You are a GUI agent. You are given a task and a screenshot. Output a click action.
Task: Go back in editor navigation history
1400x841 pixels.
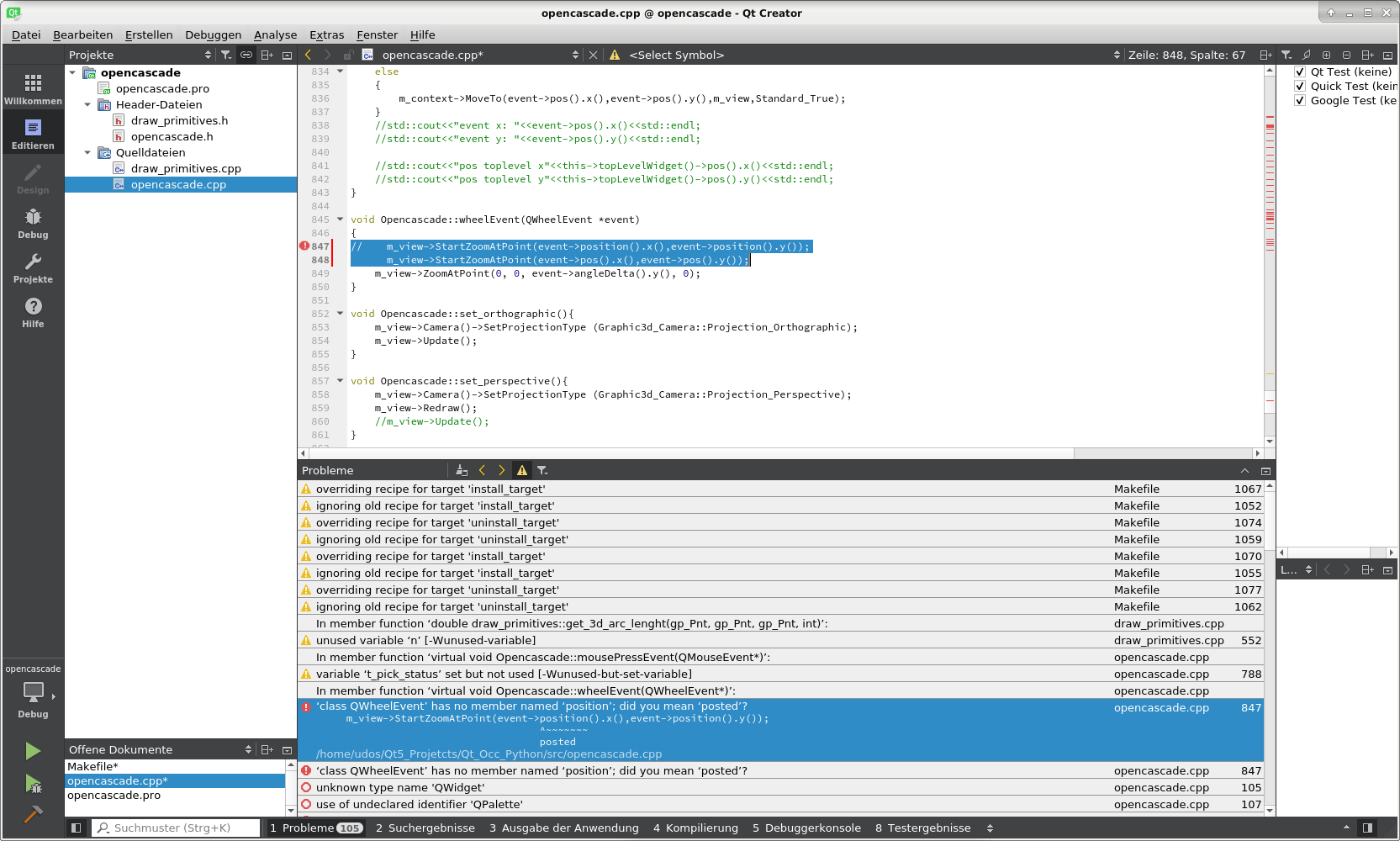click(308, 55)
